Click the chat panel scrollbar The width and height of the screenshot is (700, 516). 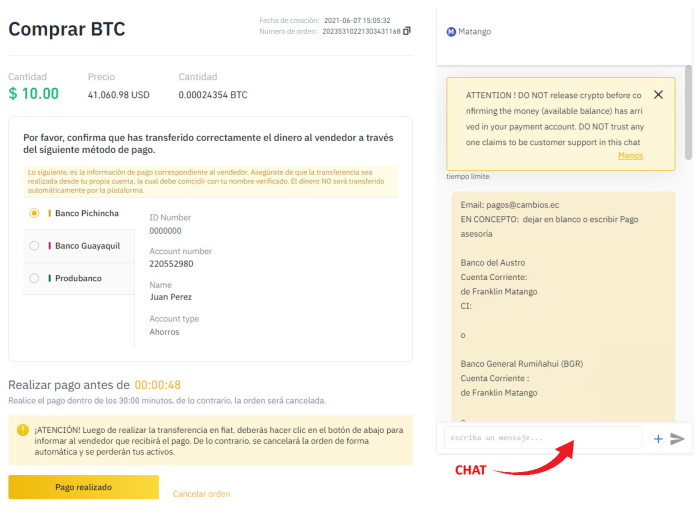pos(688,112)
